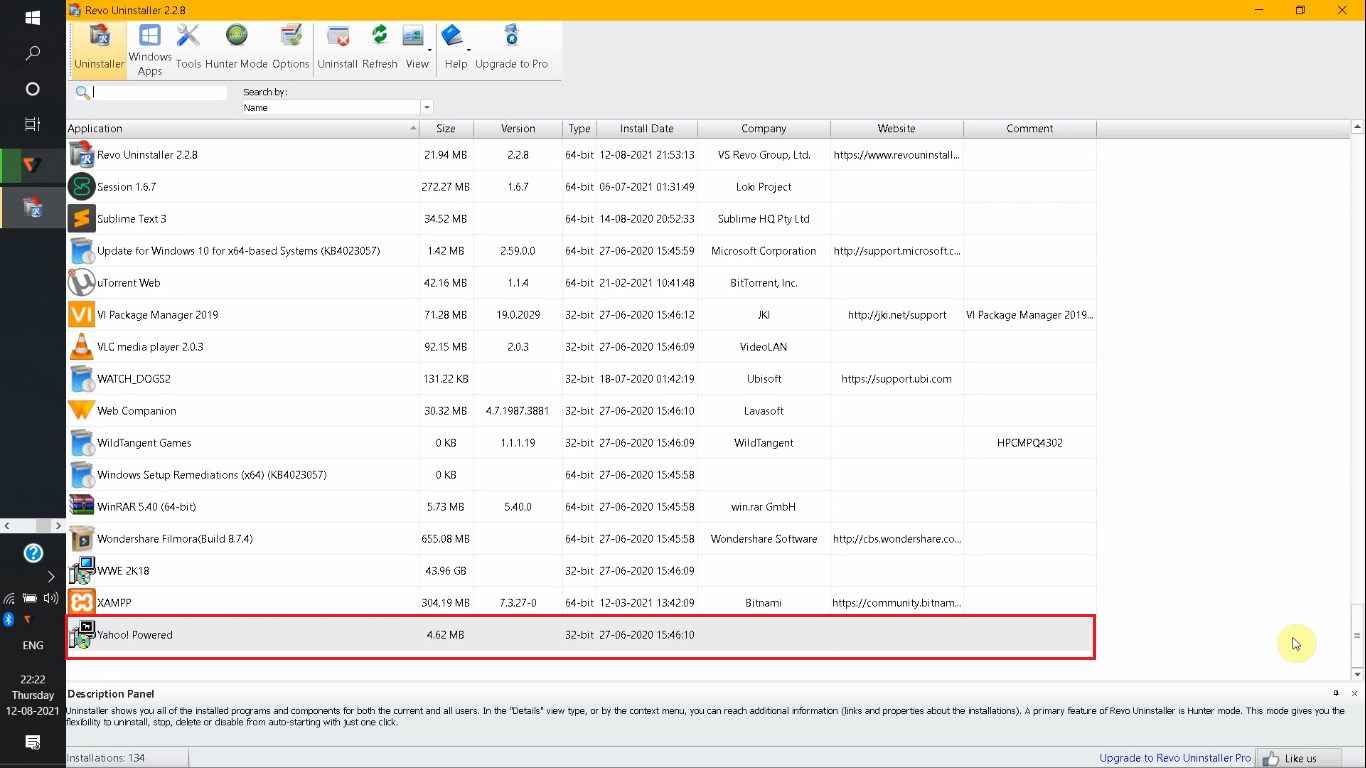
Task: Select the VLC media player cone icon
Action: (81, 347)
